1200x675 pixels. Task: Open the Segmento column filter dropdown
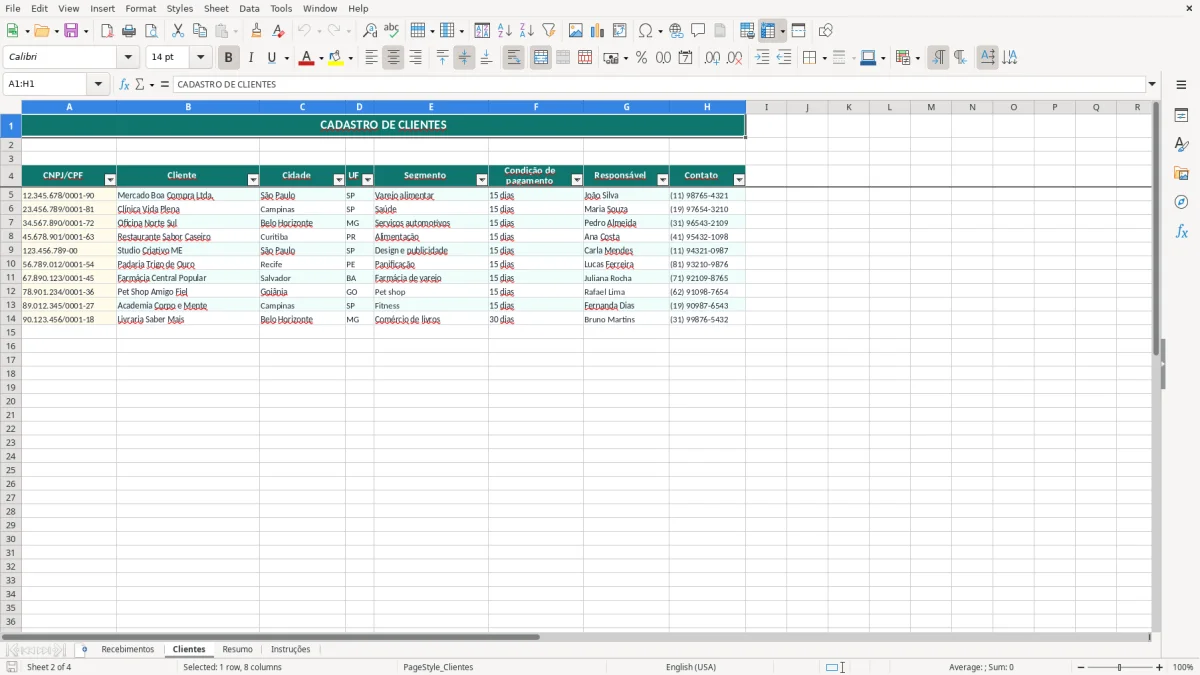click(x=482, y=180)
